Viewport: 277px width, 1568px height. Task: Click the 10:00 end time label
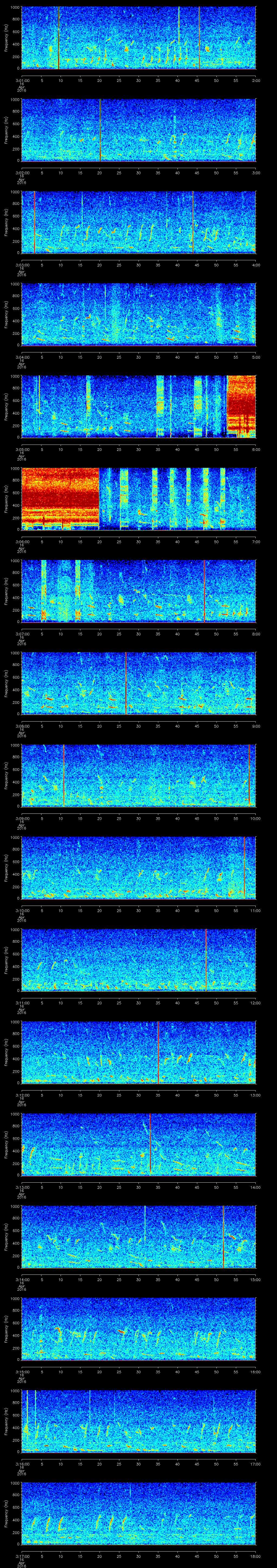point(255,818)
